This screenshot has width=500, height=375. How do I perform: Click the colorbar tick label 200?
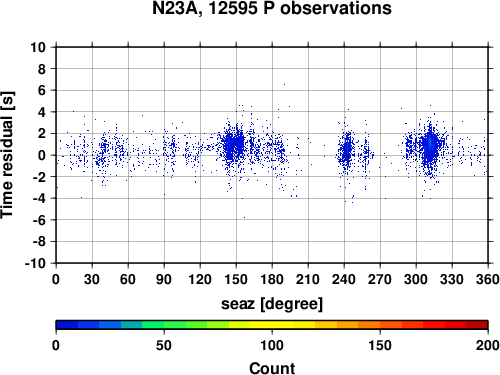coord(488,346)
